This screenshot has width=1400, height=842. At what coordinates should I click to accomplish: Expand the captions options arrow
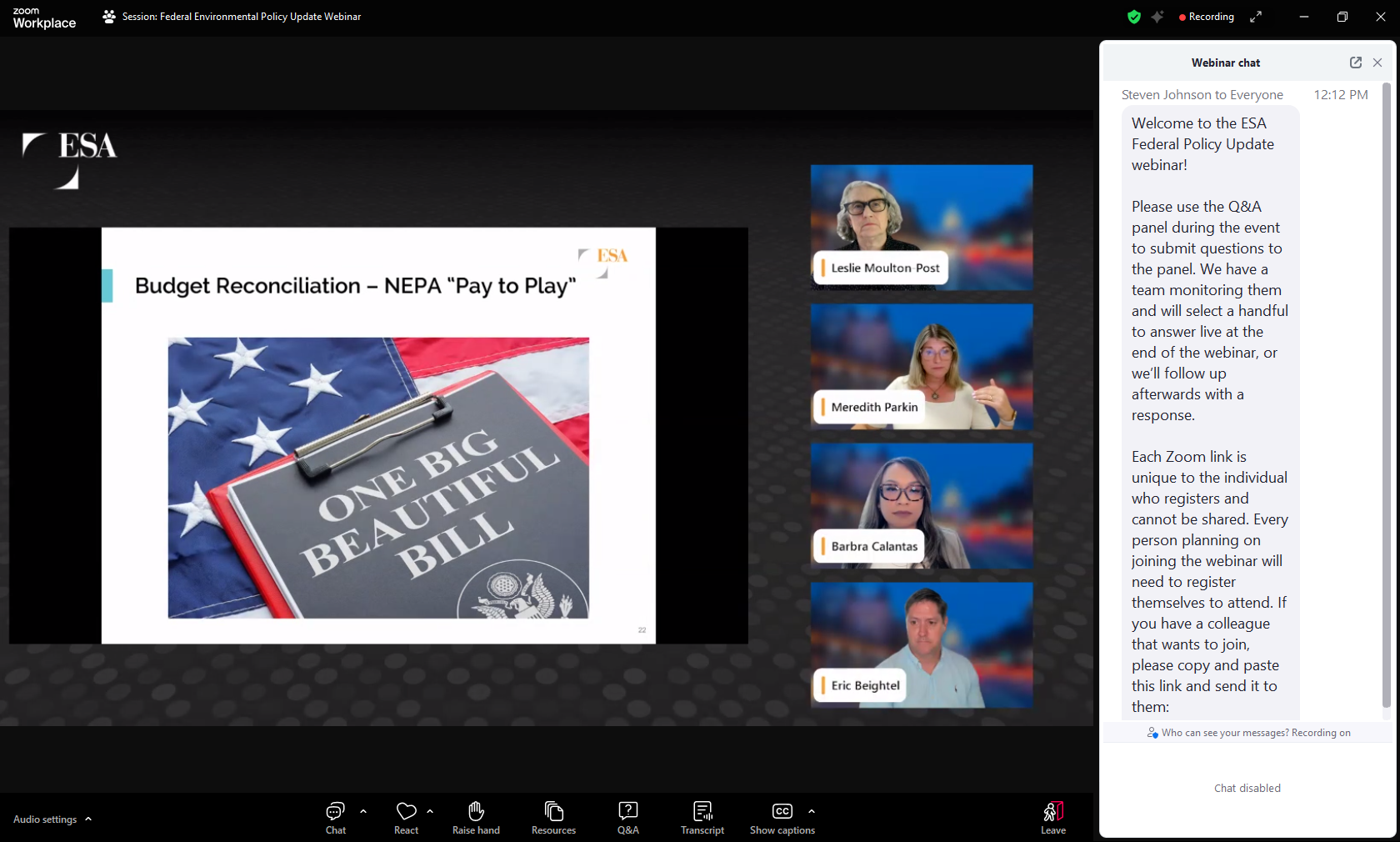point(812,811)
